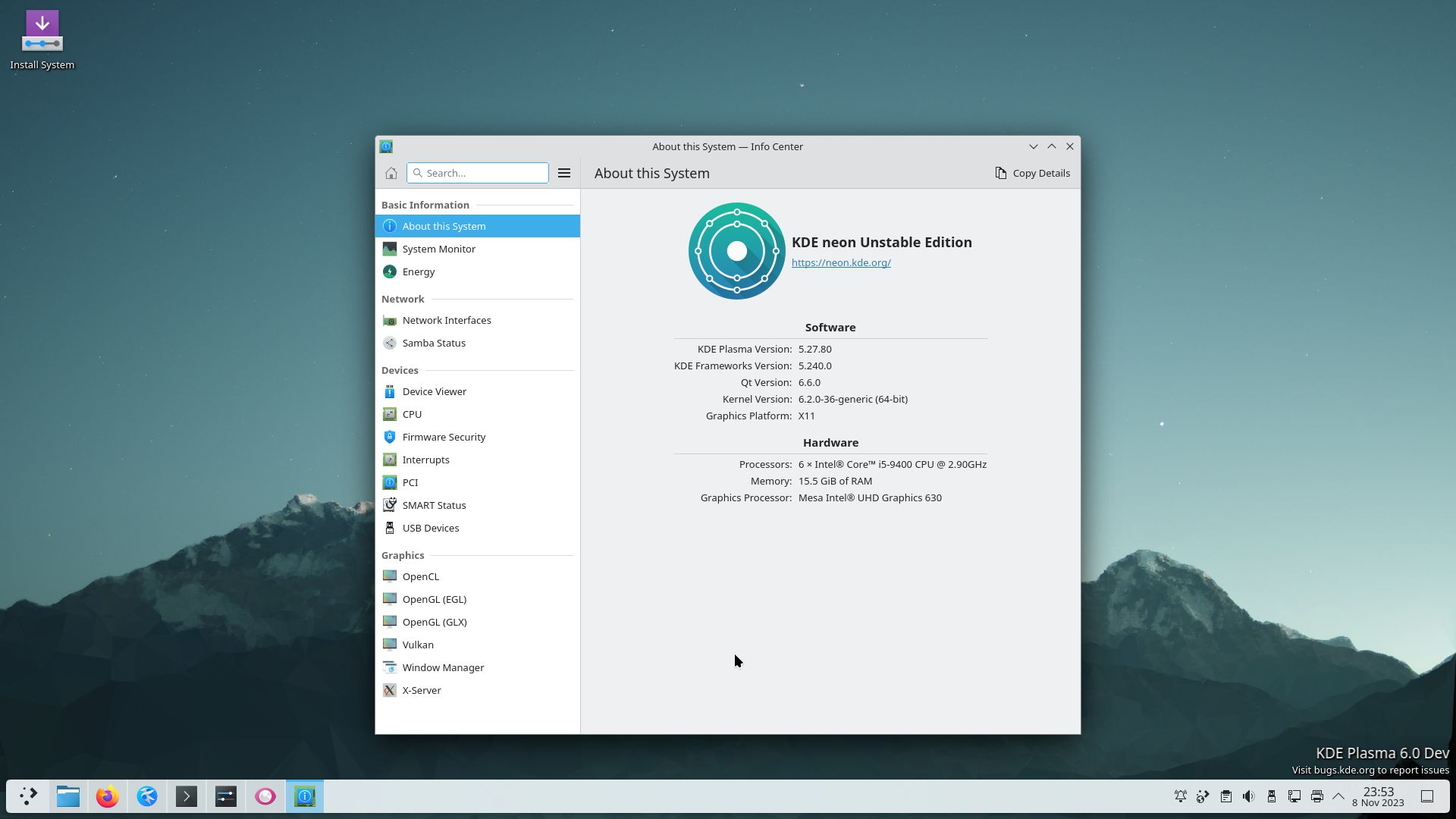
Task: Open the Vulkan information page
Action: 478,645
